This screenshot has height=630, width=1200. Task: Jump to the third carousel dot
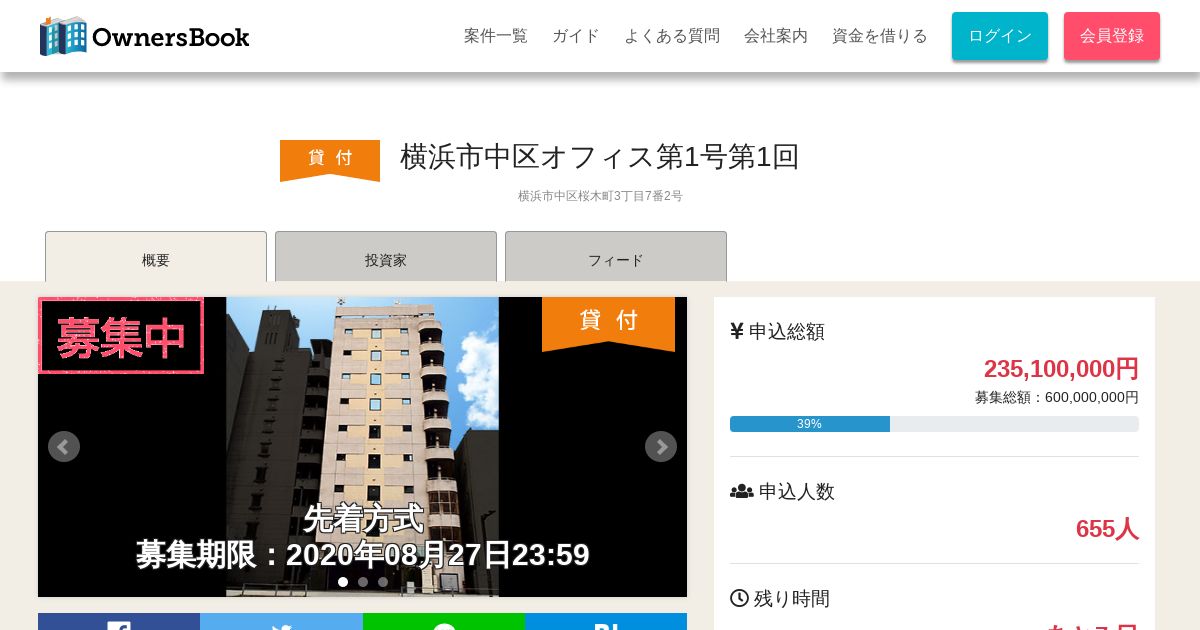[383, 582]
